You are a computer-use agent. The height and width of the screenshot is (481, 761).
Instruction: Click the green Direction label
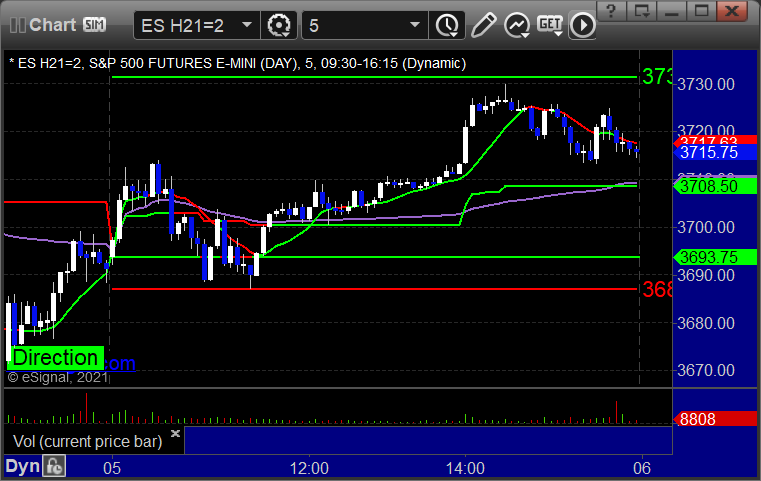[x=55, y=358]
